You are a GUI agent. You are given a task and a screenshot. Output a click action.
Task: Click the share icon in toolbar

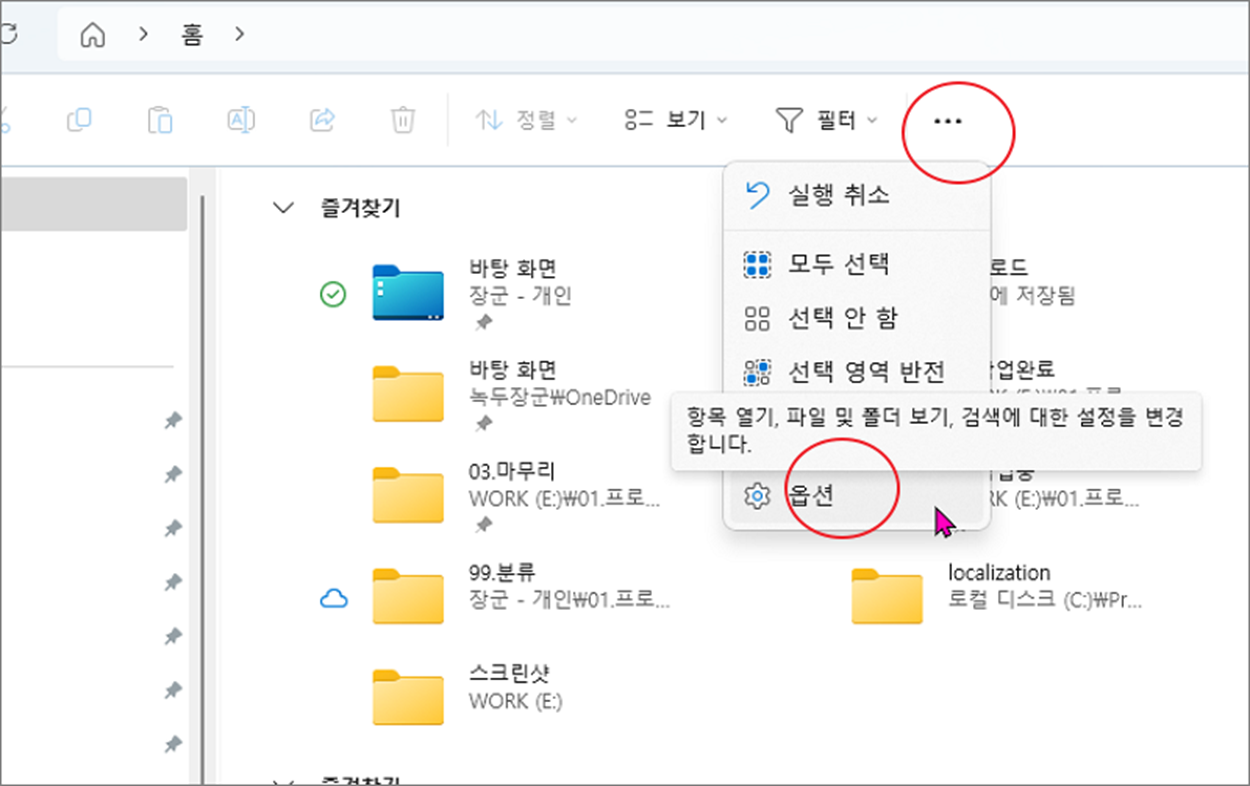coord(322,121)
